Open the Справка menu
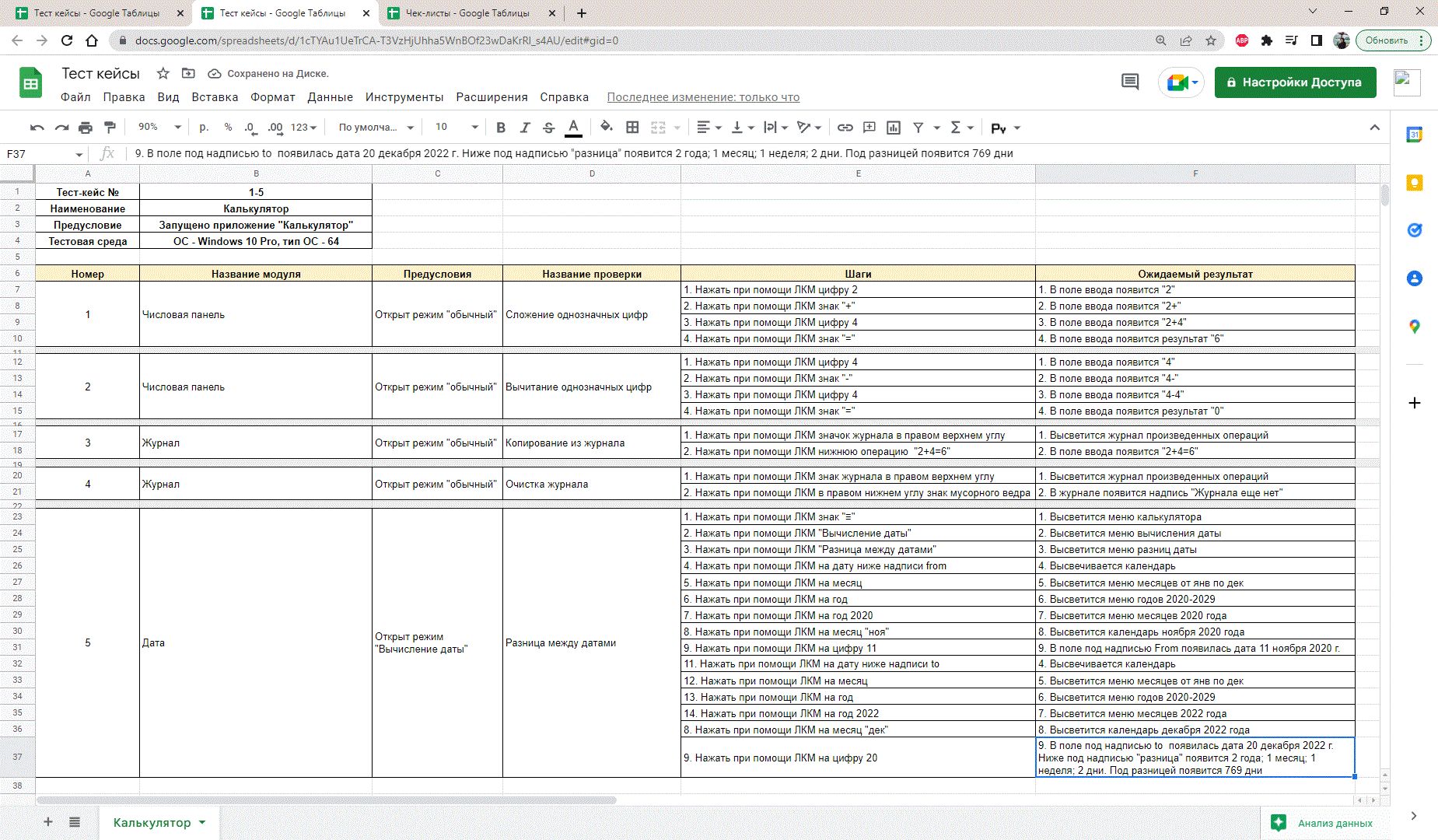The image size is (1438, 840). coord(564,97)
